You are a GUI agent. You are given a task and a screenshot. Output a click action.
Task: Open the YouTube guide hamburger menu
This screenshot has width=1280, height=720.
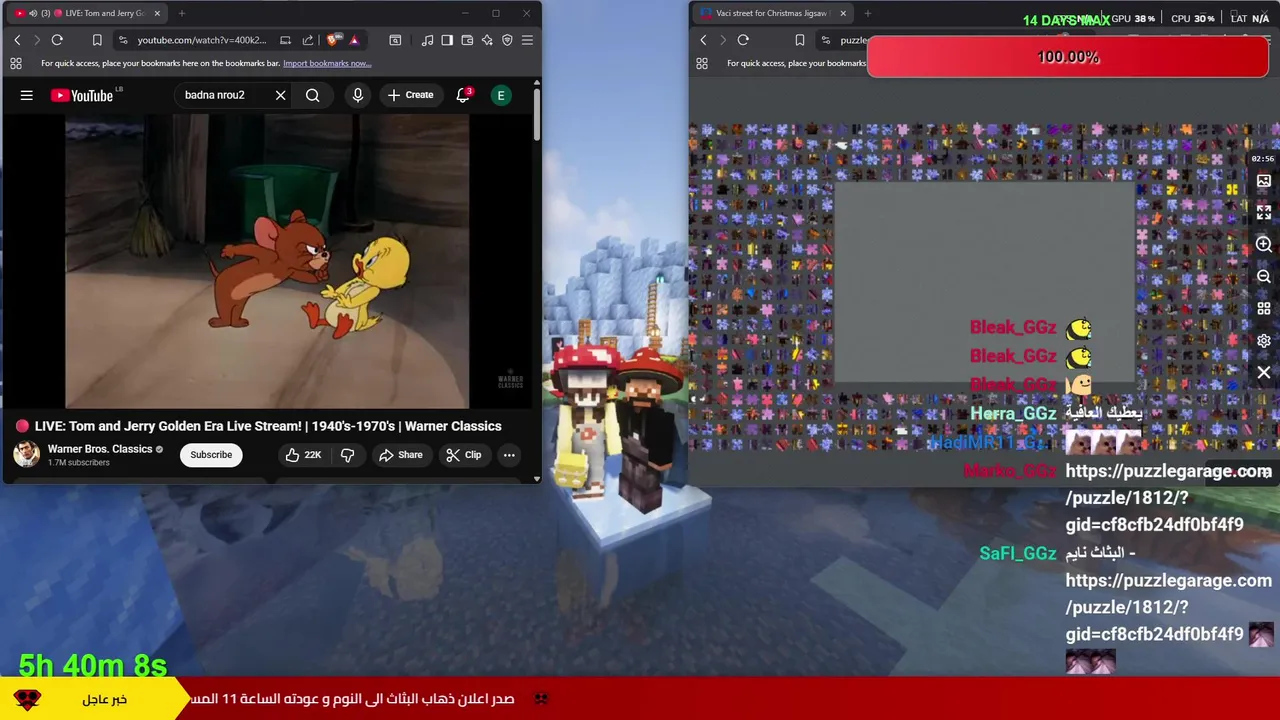pos(27,95)
